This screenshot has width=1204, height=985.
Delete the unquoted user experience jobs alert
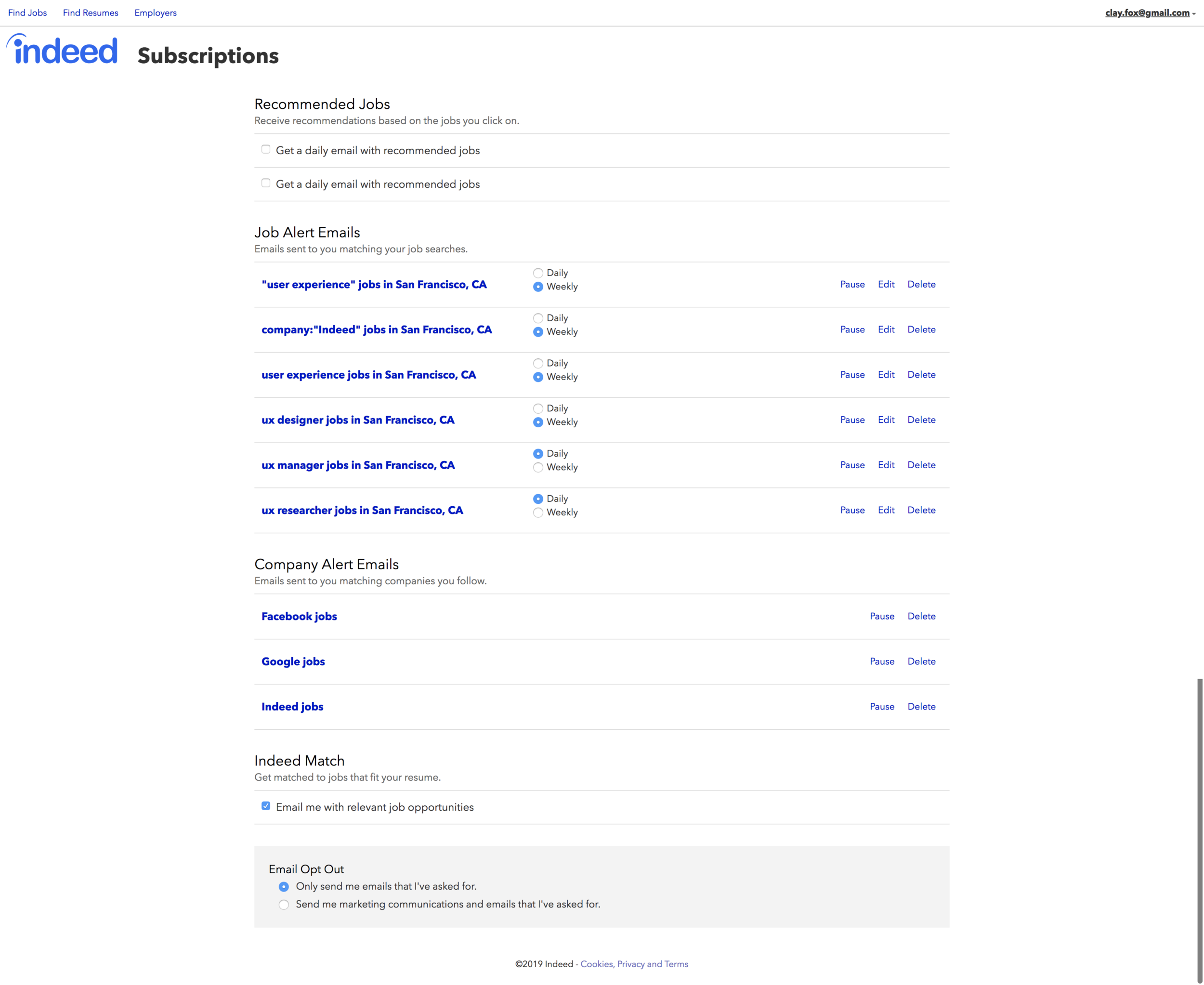[x=921, y=374]
